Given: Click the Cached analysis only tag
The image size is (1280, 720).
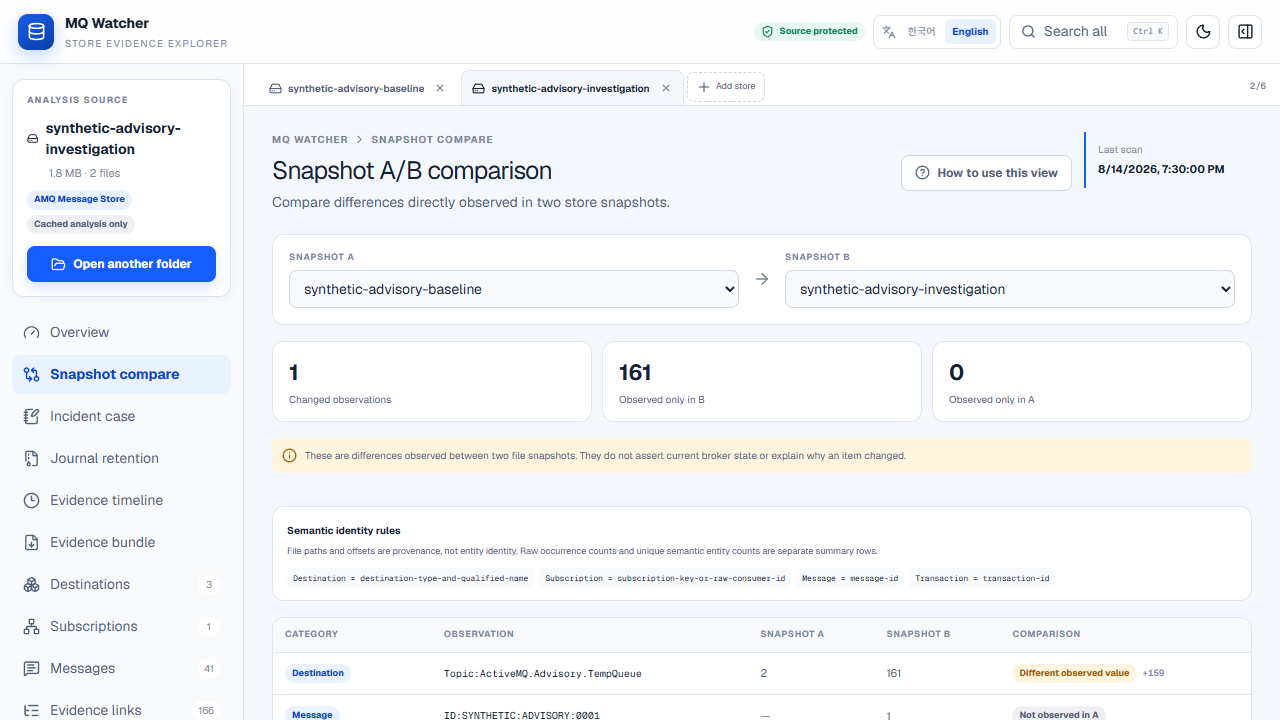Looking at the screenshot, I should [x=81, y=224].
